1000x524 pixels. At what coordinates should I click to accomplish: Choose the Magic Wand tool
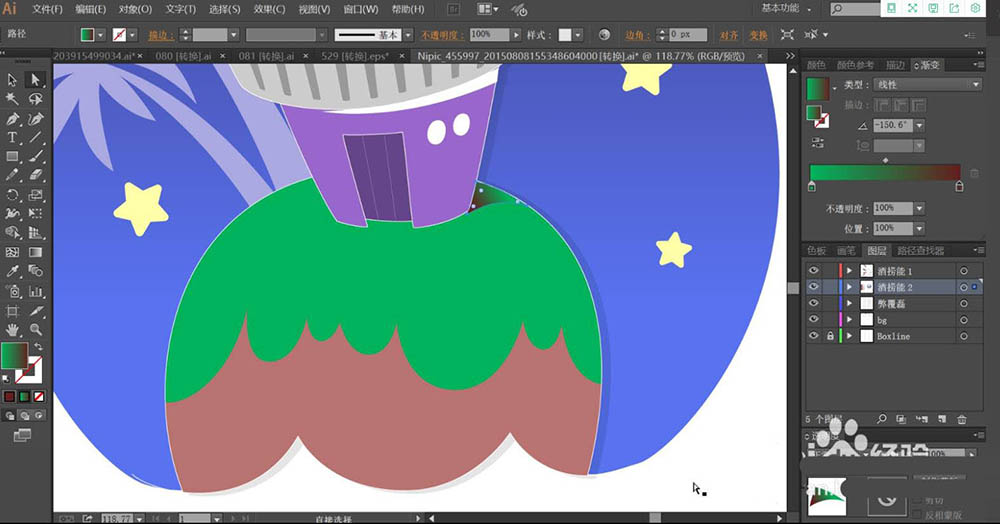coord(13,100)
